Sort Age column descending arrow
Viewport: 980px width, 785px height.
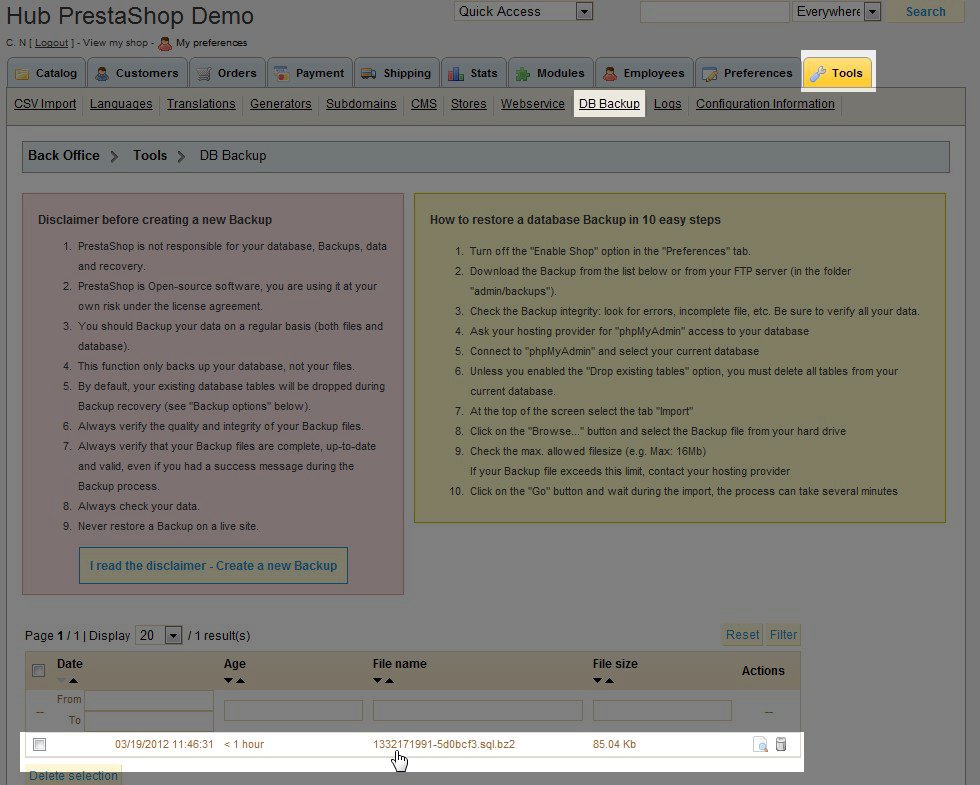pos(229,681)
